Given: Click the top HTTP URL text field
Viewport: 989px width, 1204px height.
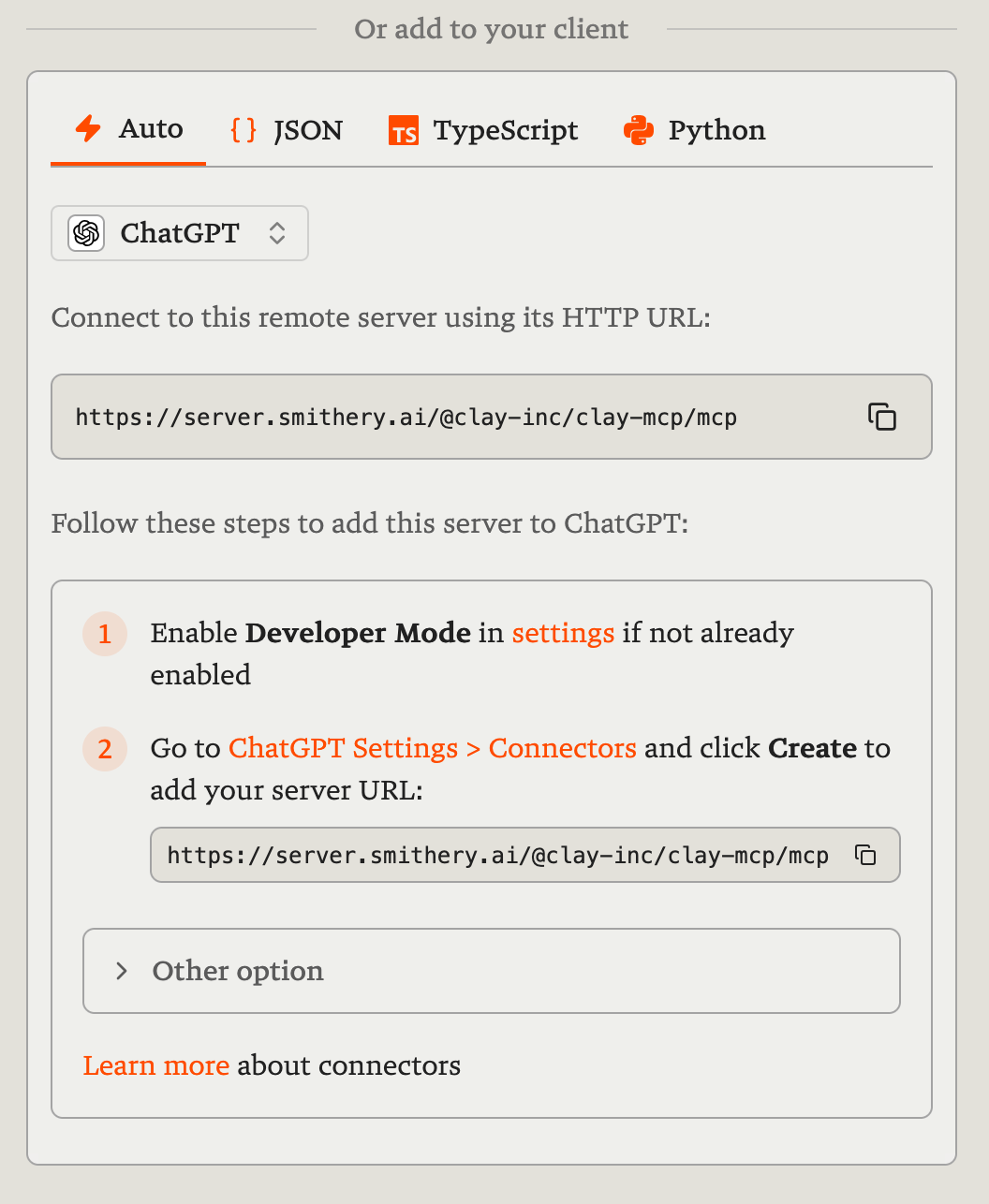Looking at the screenshot, I should tap(406, 418).
